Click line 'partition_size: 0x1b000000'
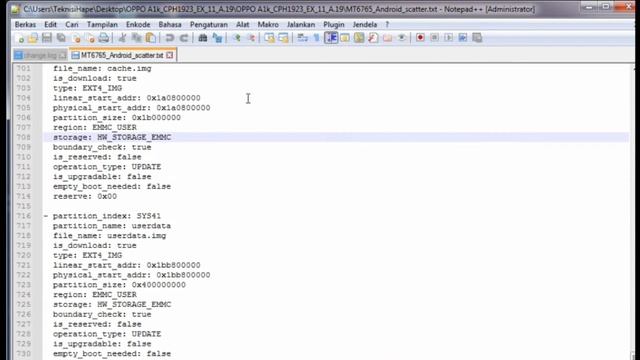The height and width of the screenshot is (360, 640). tap(117, 118)
